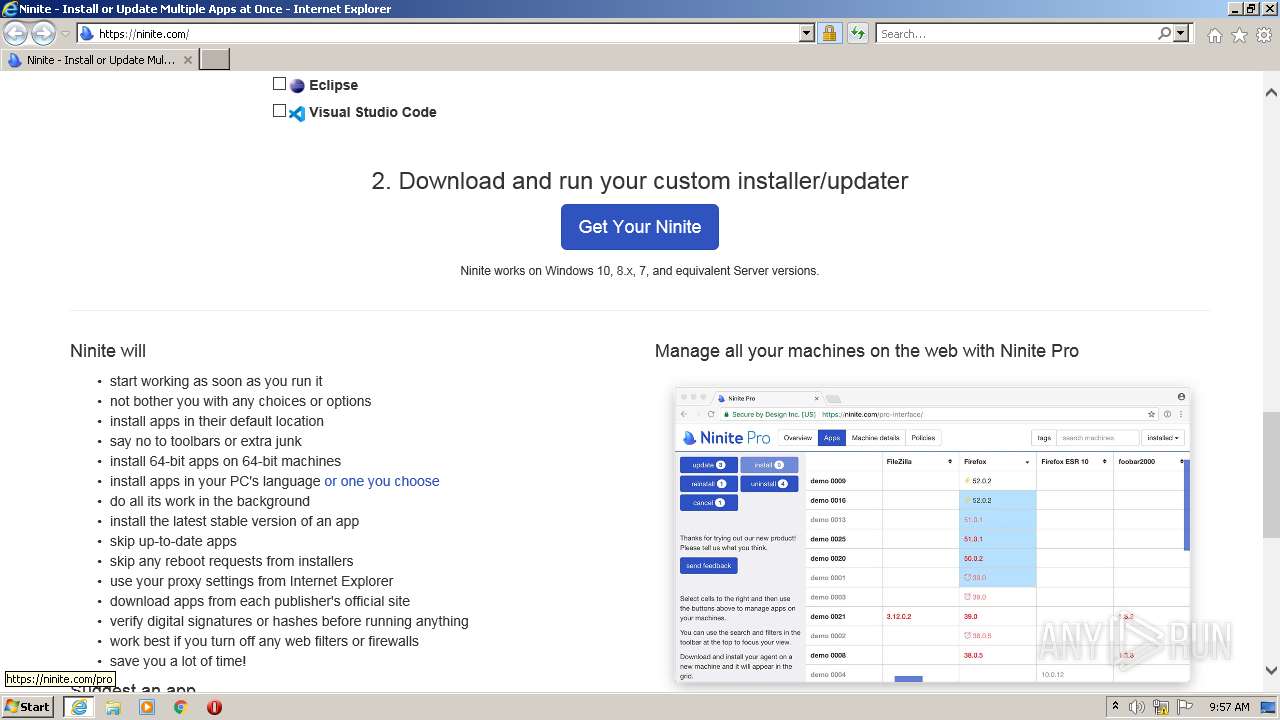Go forward with the browser Forward arrow

(43, 33)
